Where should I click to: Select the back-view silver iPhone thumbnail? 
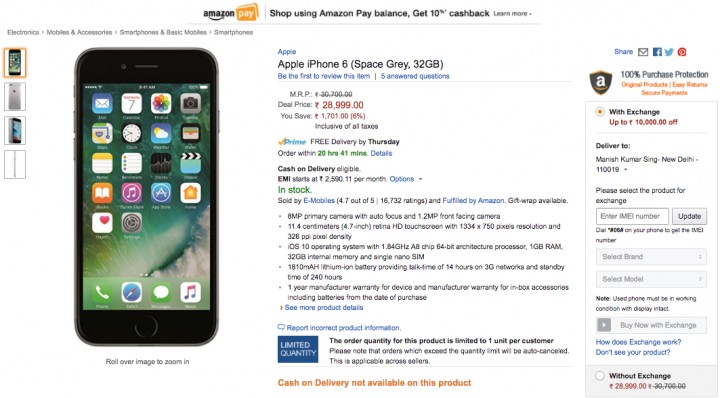tap(15, 96)
